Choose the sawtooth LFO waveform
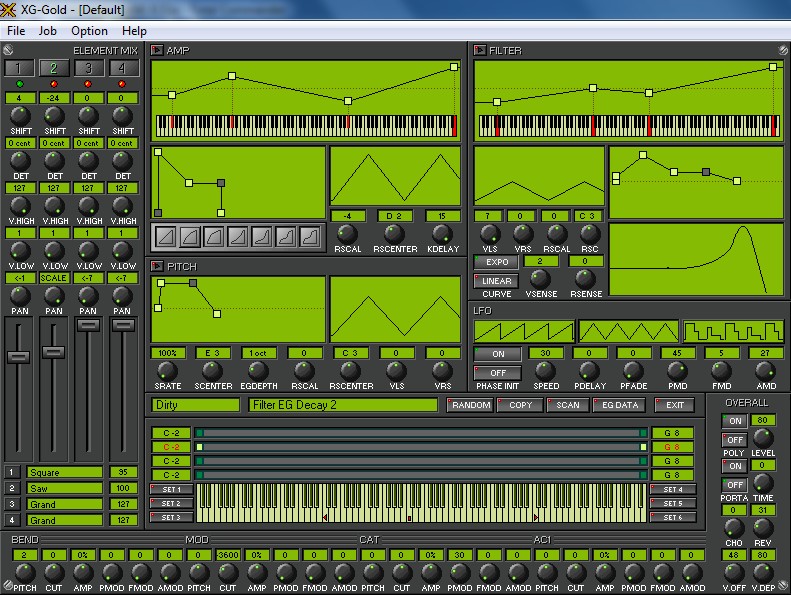This screenshot has height=595, width=791. click(x=524, y=332)
